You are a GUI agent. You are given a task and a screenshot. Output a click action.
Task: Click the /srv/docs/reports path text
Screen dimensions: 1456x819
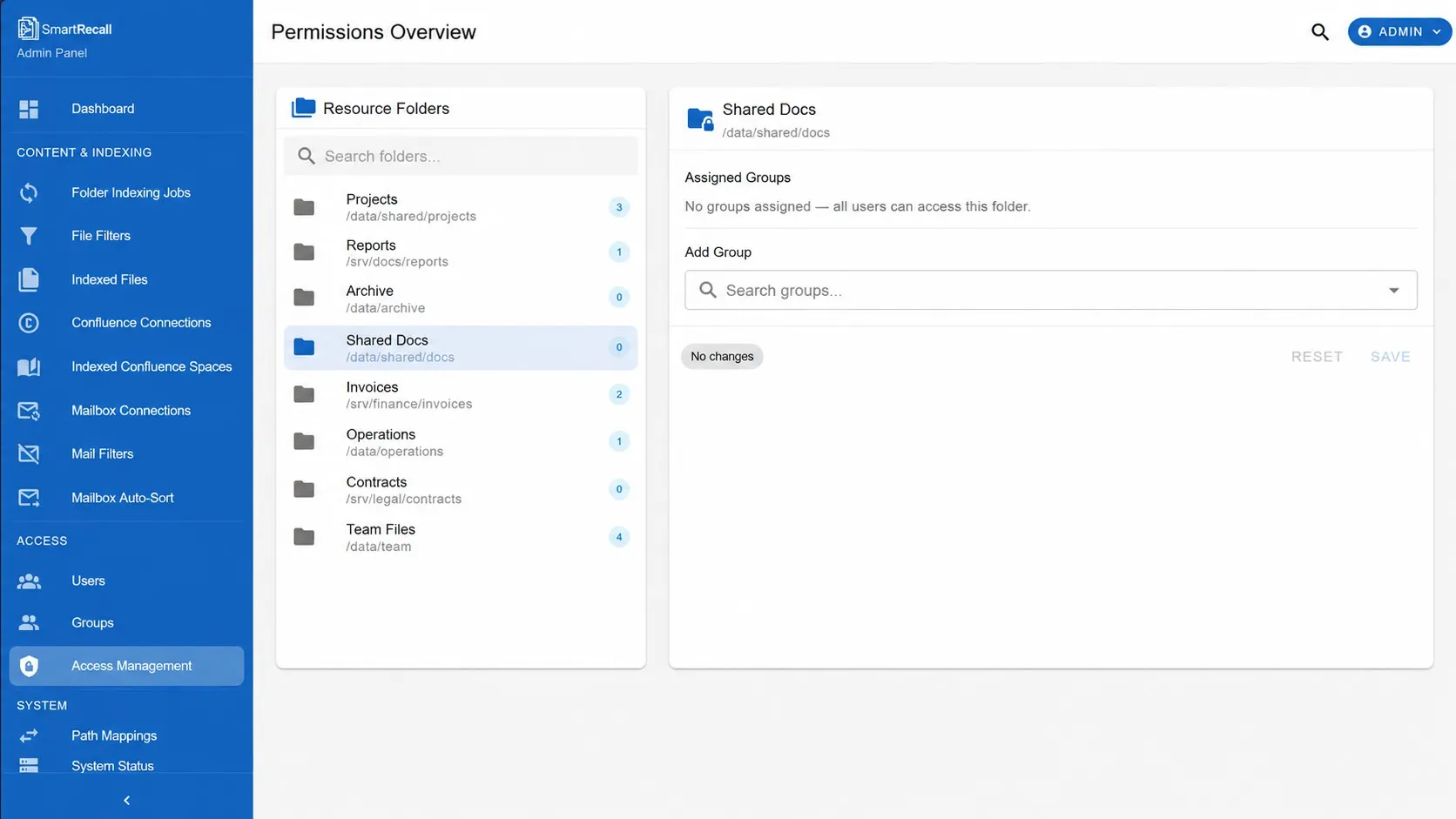coord(397,262)
